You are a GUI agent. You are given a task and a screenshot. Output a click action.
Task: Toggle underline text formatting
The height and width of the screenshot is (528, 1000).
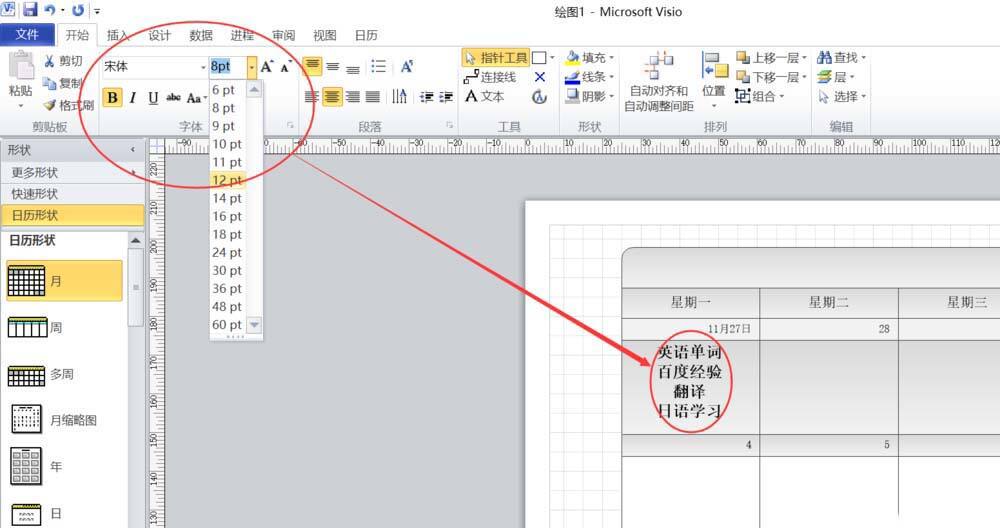coord(153,98)
